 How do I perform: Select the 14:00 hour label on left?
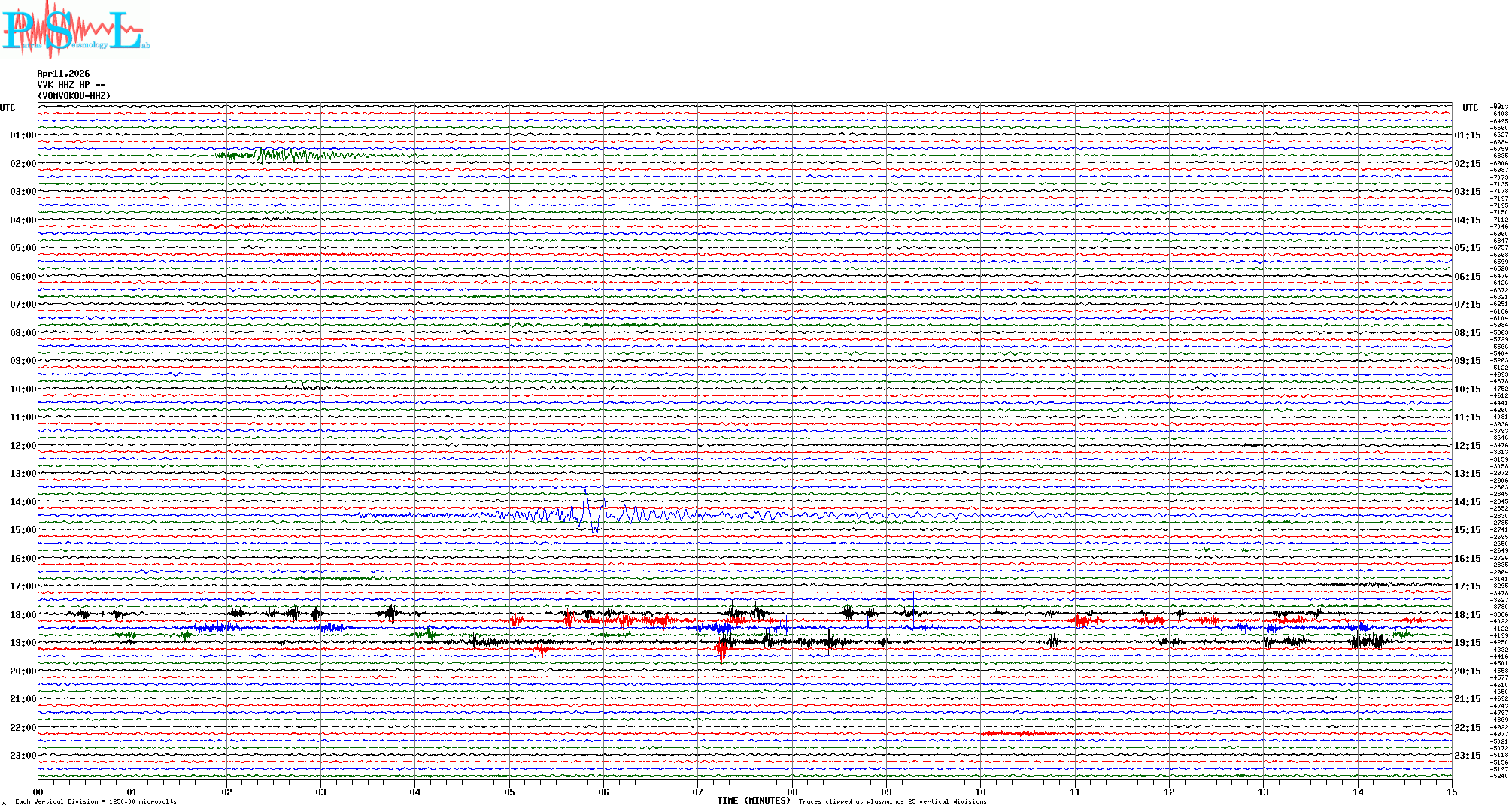[x=23, y=502]
